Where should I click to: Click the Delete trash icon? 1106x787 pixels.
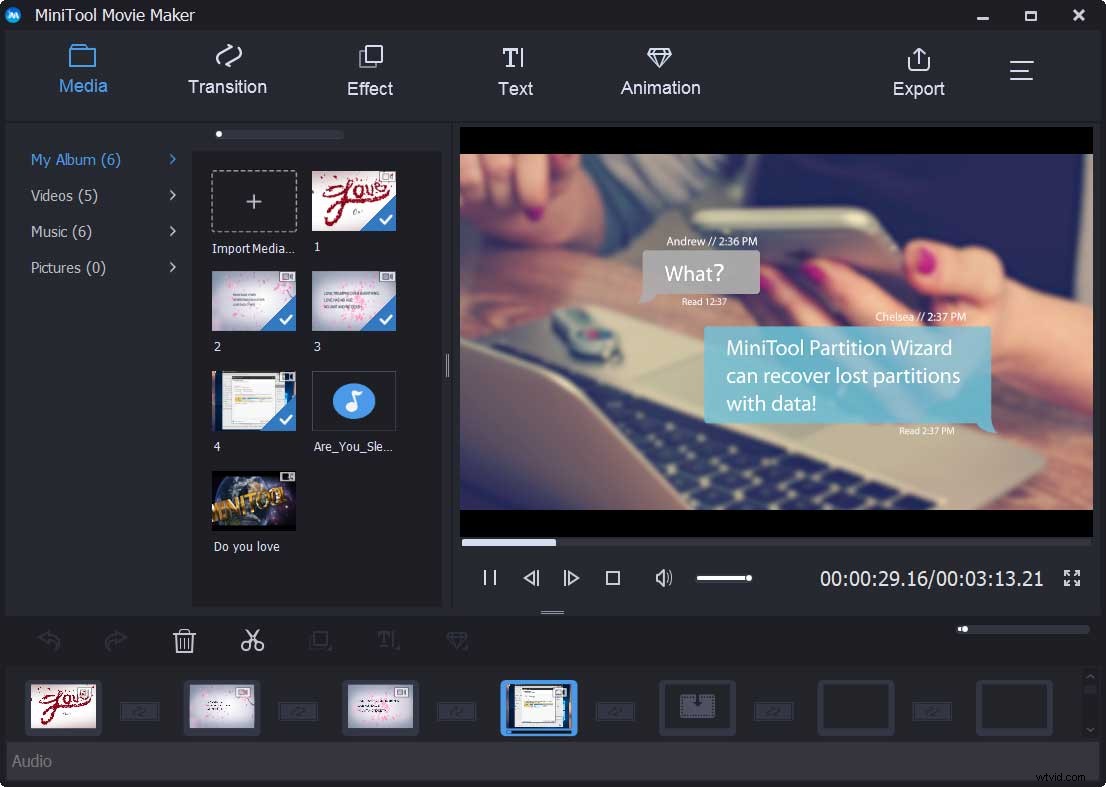184,641
